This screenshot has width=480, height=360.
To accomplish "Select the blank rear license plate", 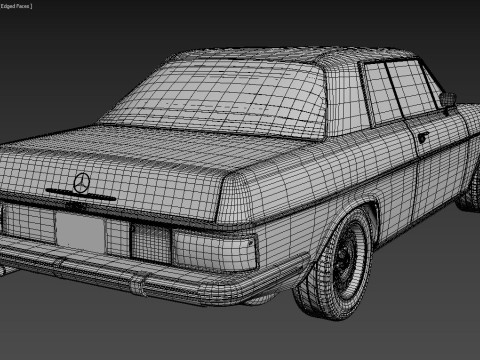I will 80,232.
